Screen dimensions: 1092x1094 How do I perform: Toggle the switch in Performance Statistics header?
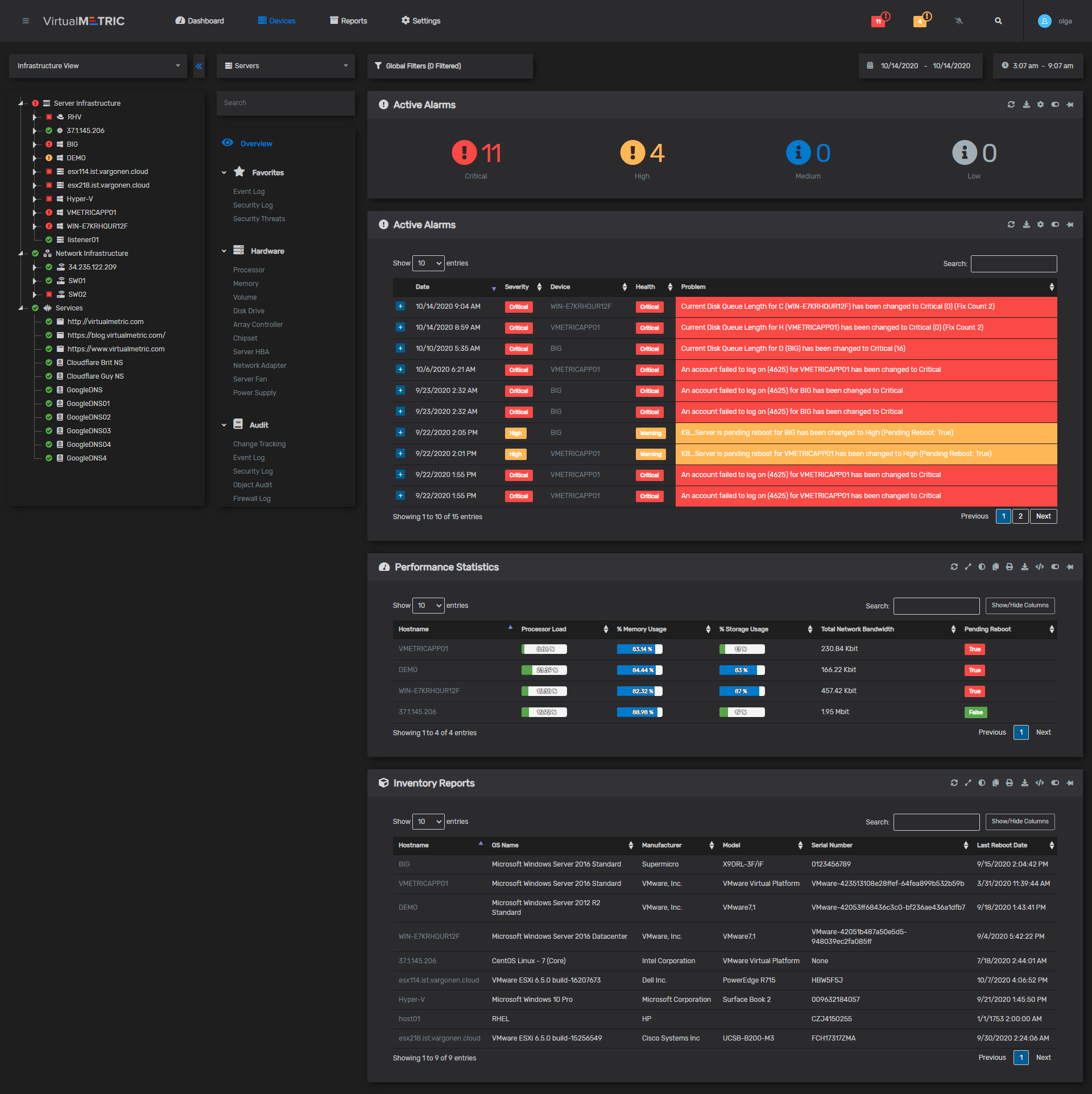pos(1055,567)
